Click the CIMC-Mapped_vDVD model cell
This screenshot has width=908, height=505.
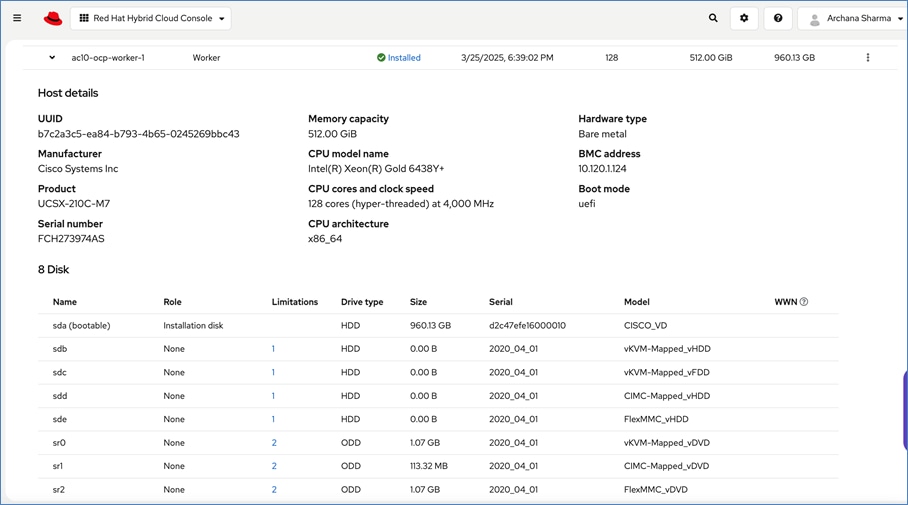click(x=667, y=466)
